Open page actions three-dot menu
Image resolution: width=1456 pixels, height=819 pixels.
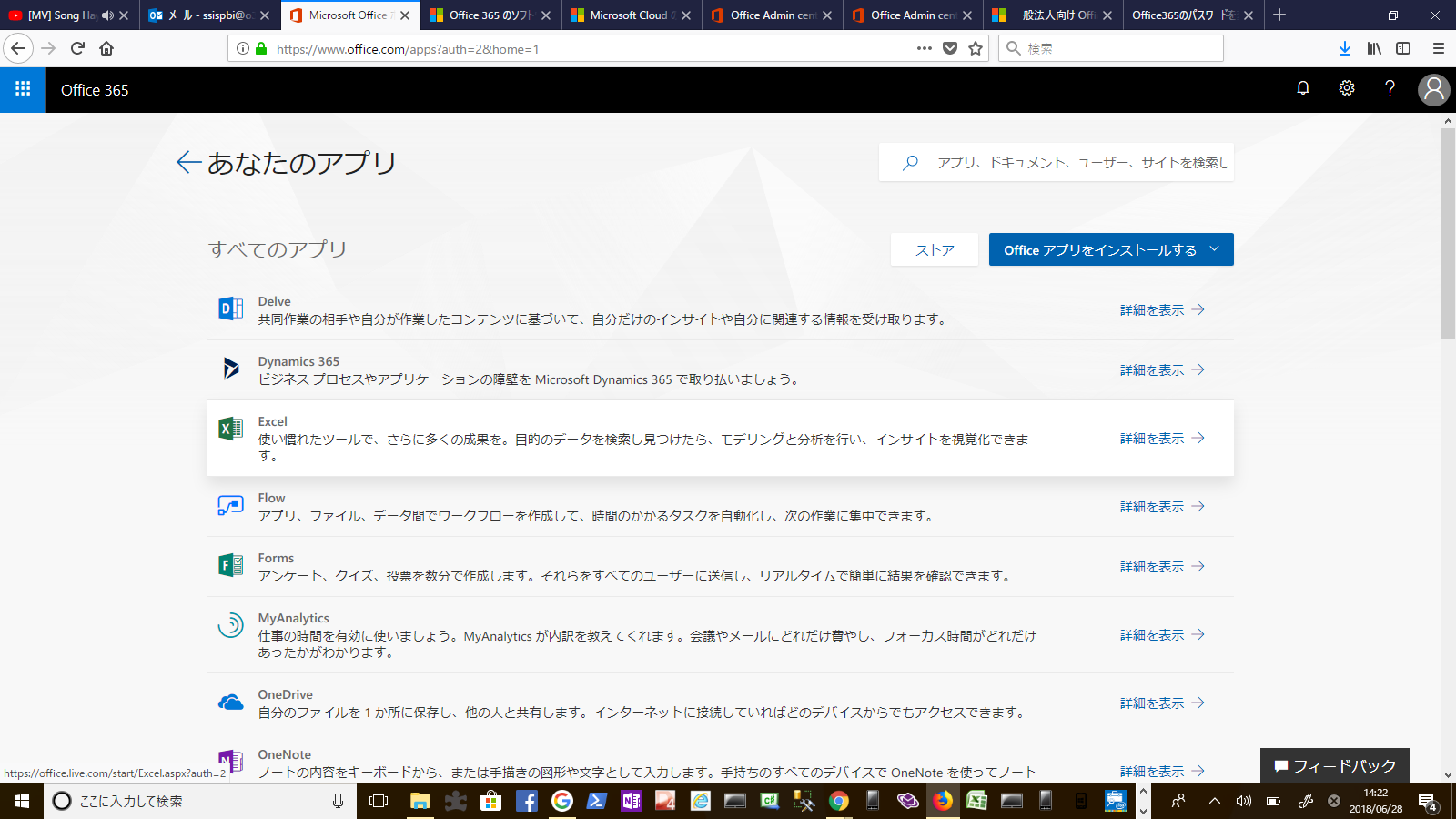pos(925,48)
